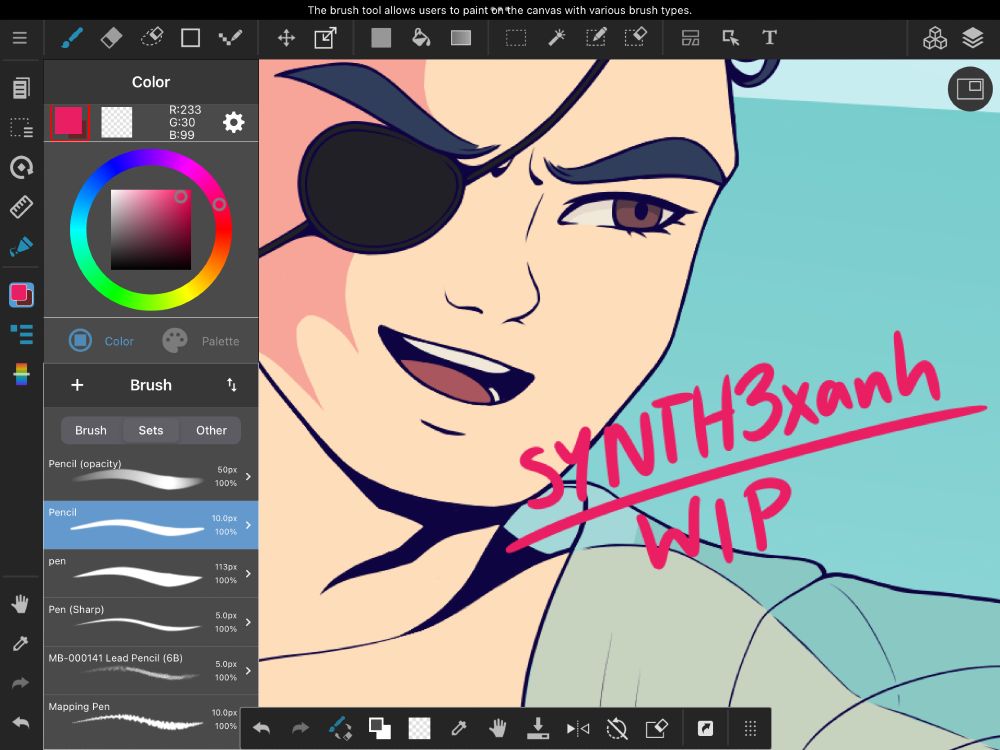Expand MB-000141 Lead Pencil (6B) chevron
The image size is (1000, 750).
248,670
